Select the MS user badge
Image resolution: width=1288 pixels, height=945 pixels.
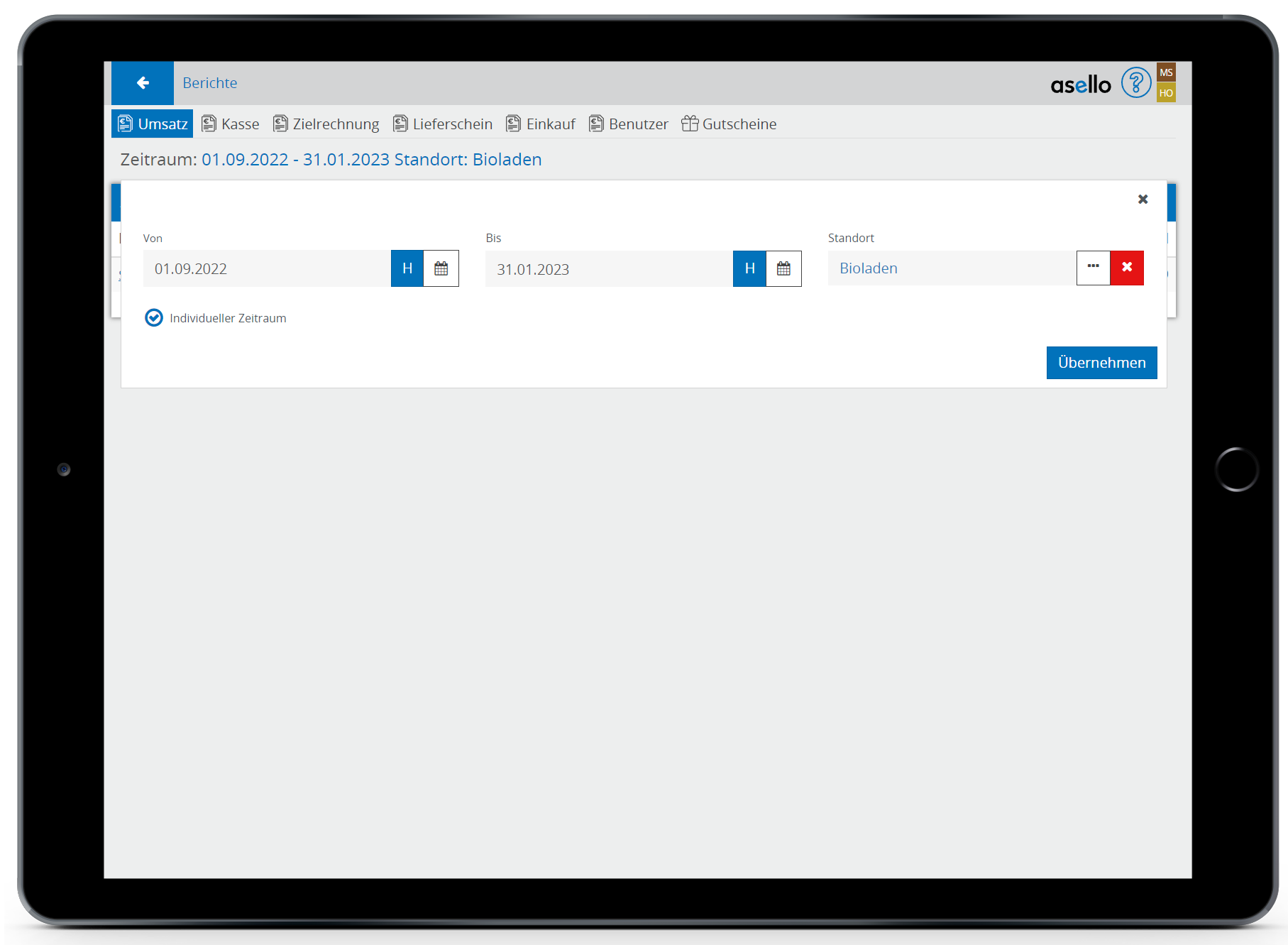1166,72
